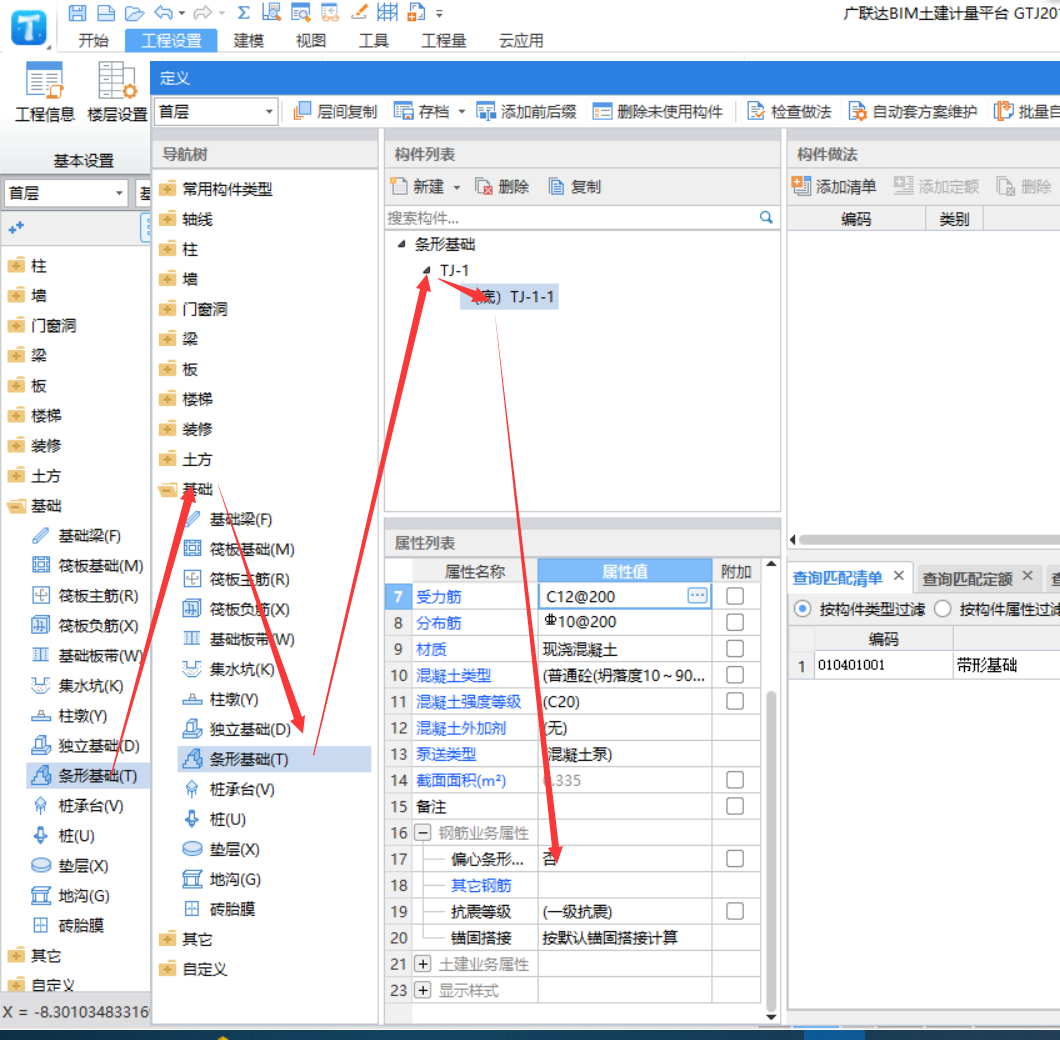
Task: Select the (底) TJ-1-1 component
Action: [512, 297]
